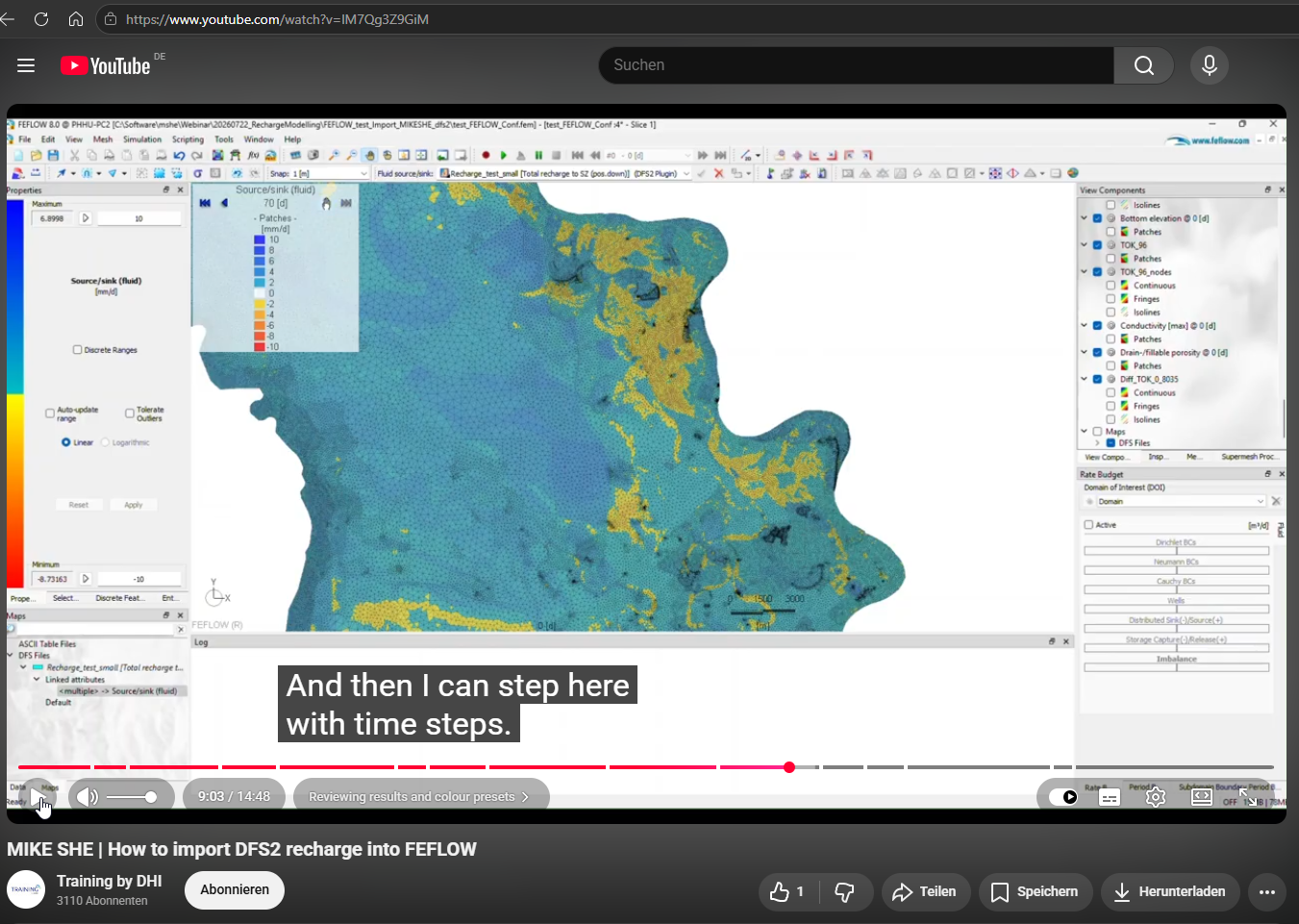1299x924 pixels.
Task: Click the YouTube search magnifier button
Action: (1143, 65)
